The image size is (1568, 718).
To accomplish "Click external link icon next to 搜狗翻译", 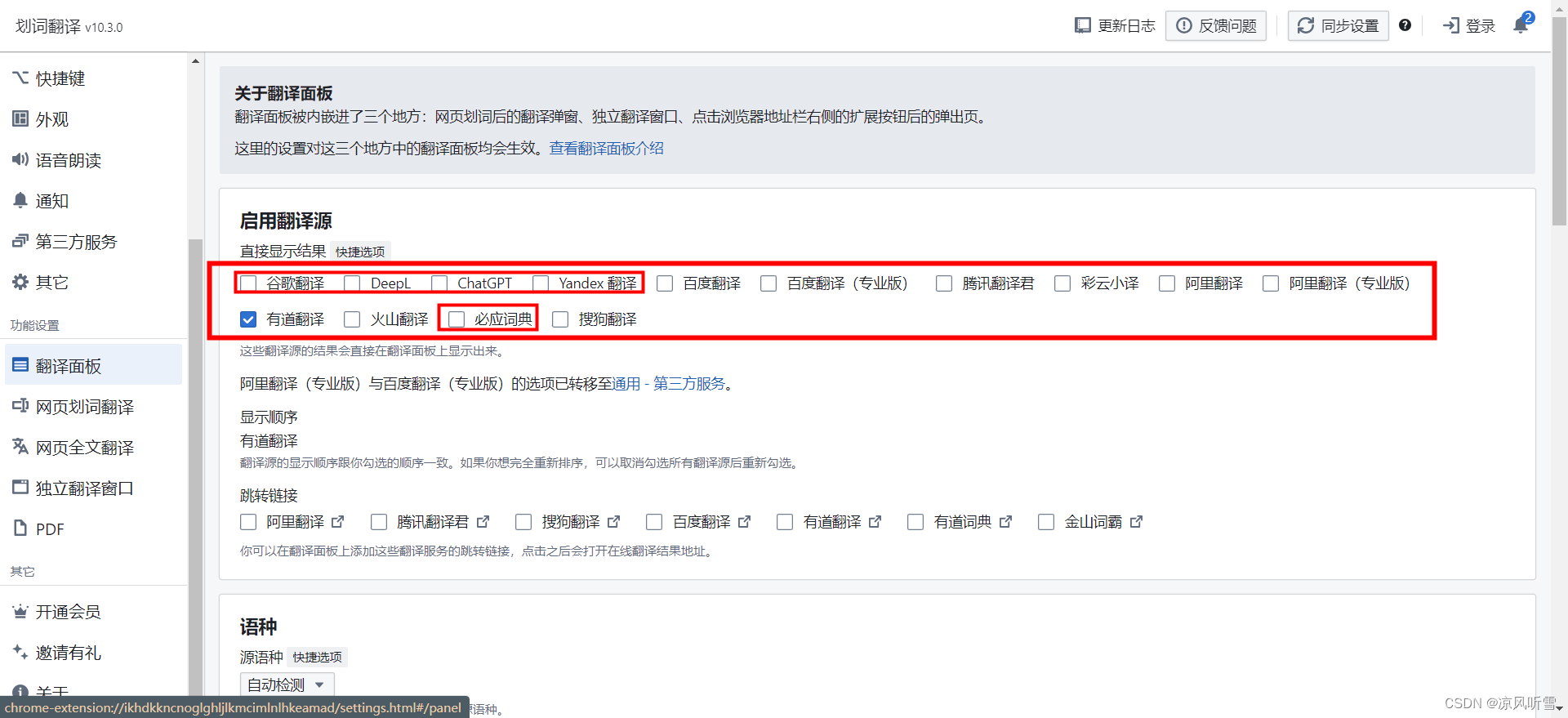I will pos(613,521).
